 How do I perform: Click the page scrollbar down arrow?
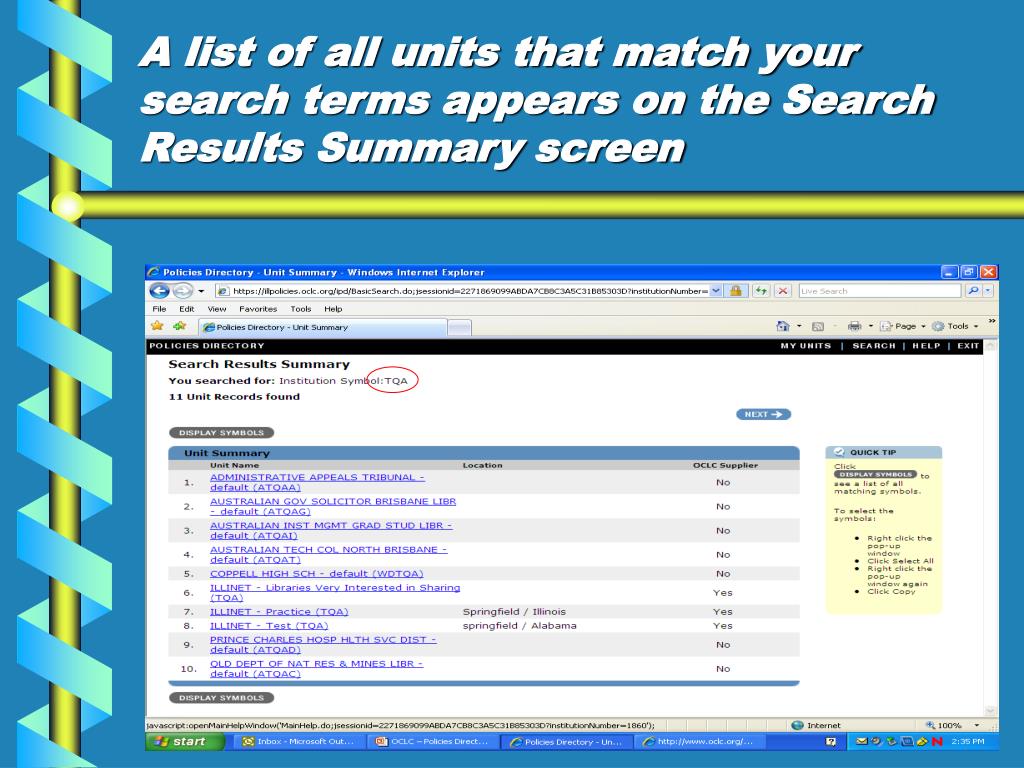991,711
